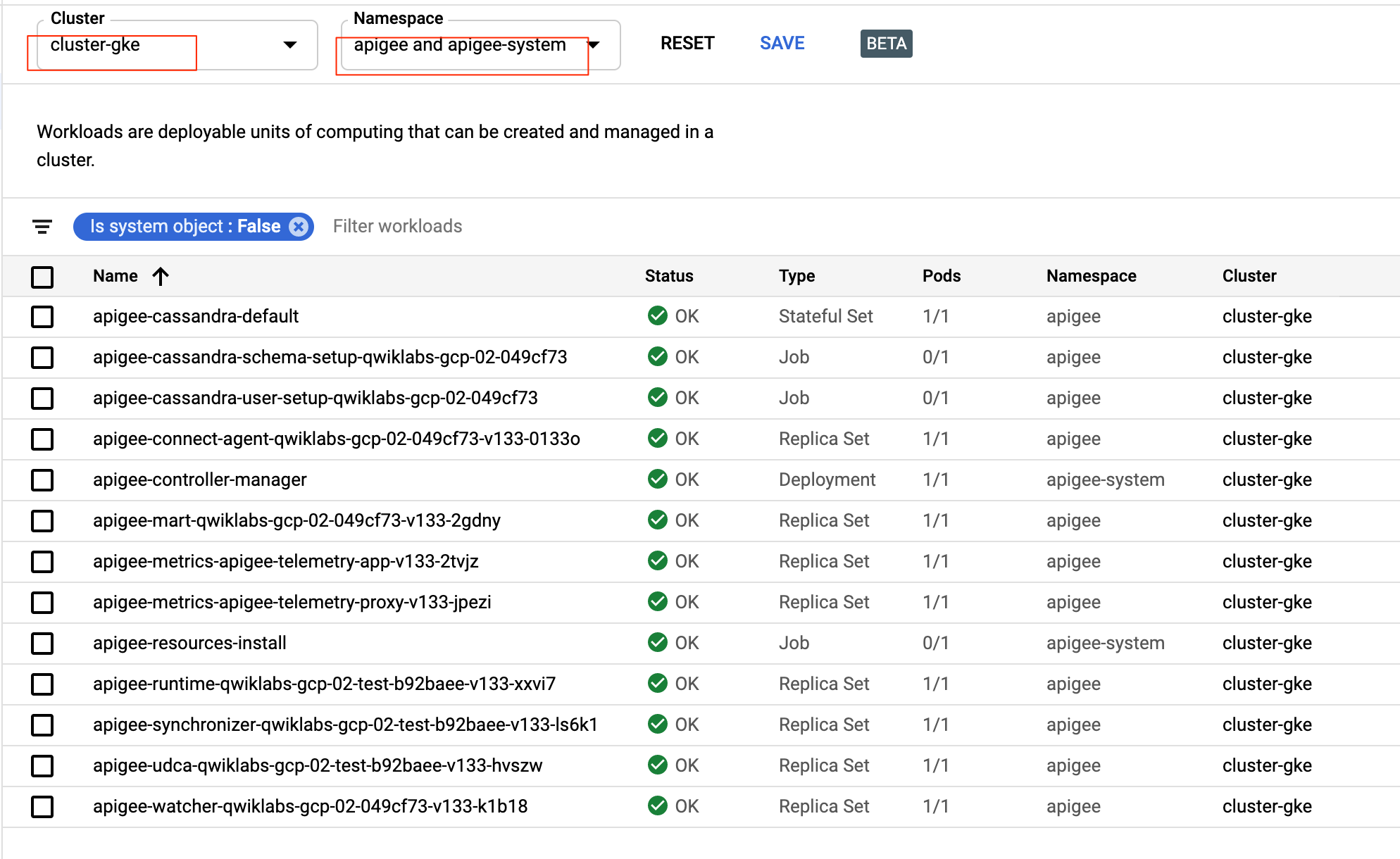Viewport: 1400px width, 859px height.
Task: Open the apigee-synchronizer-qwiklabs workload
Action: (x=346, y=725)
